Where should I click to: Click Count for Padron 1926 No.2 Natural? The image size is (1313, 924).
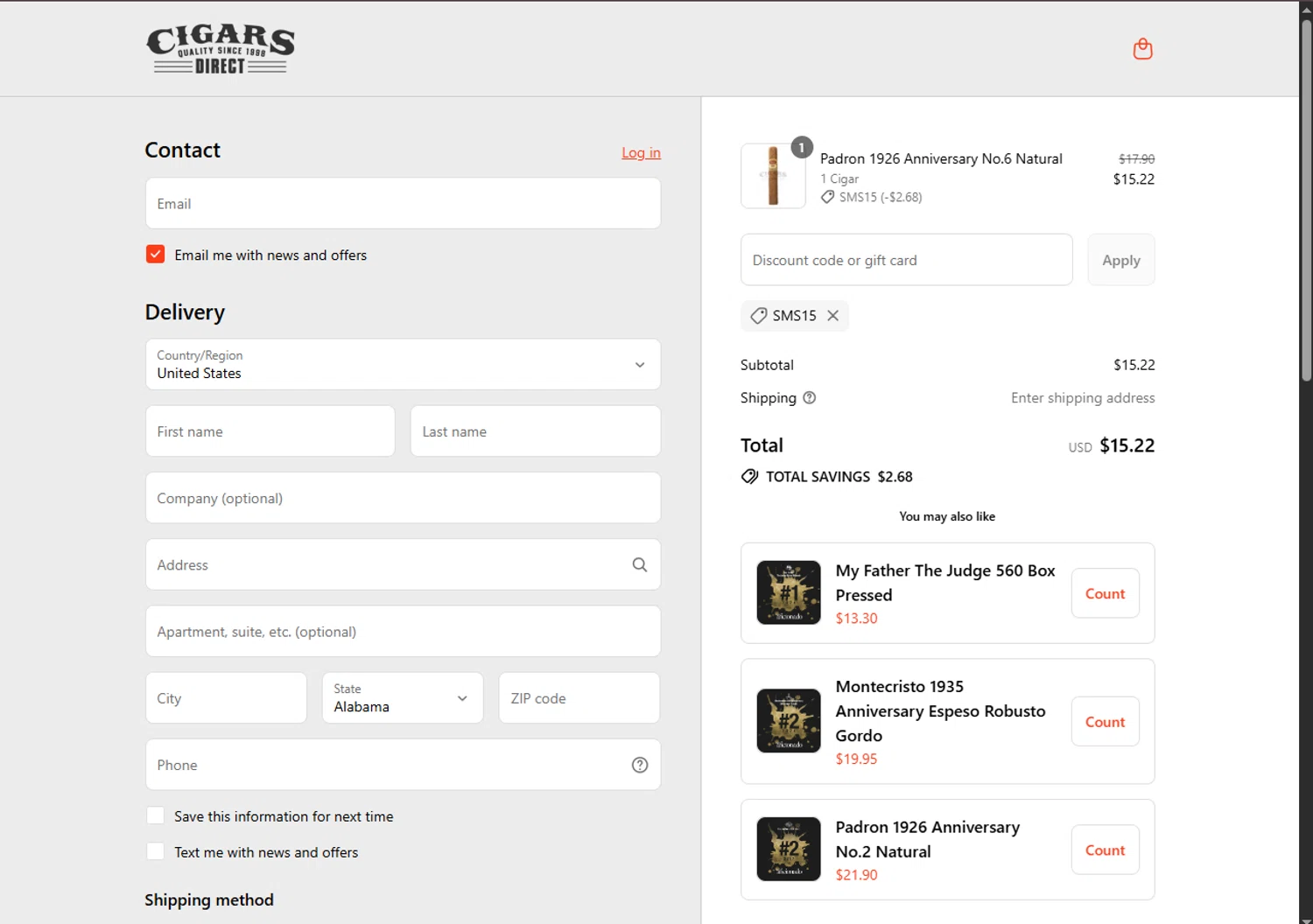(x=1106, y=850)
